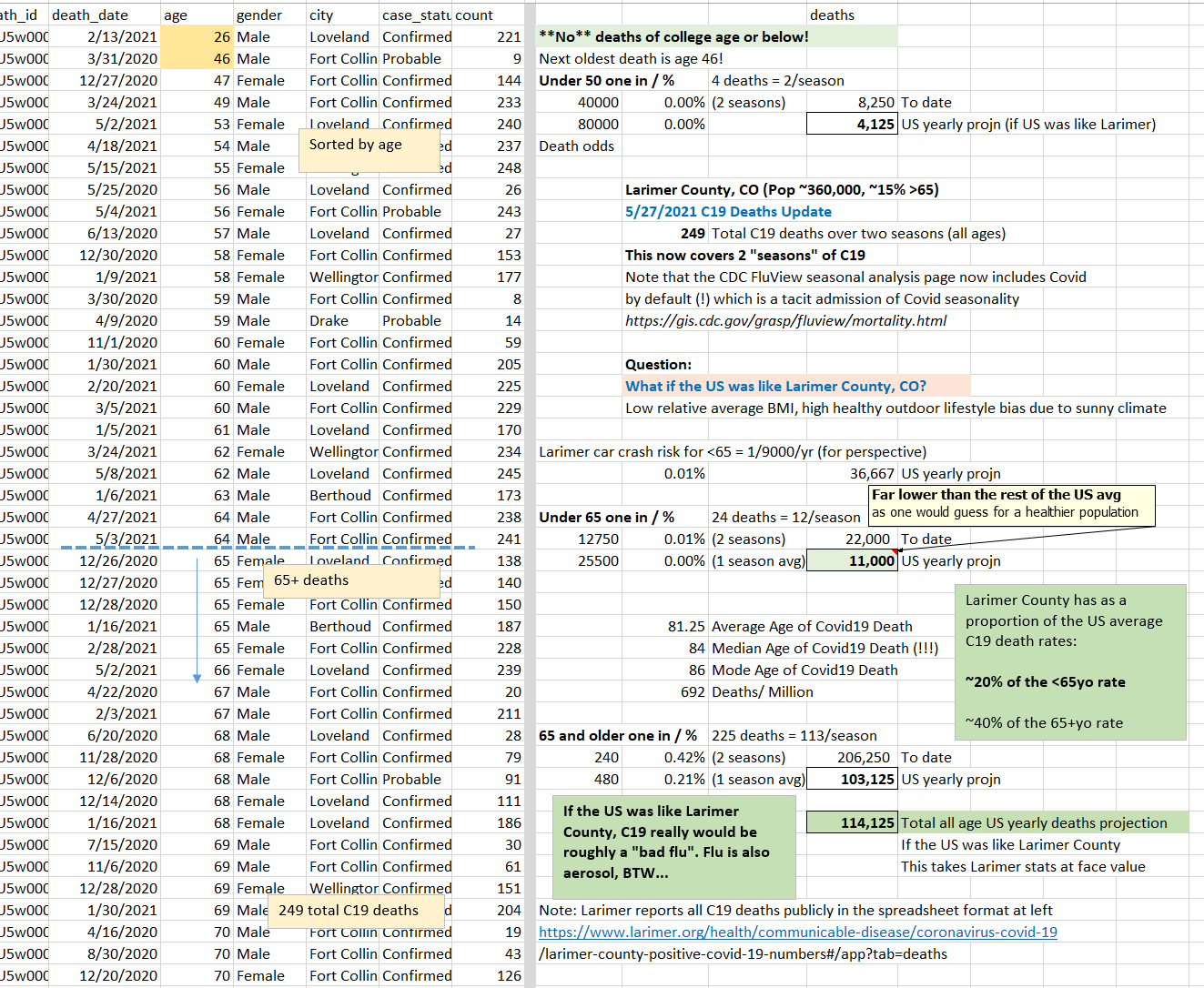Select the '4 deaths = 2/season' cell
The width and height of the screenshot is (1204, 988).
pos(778,80)
